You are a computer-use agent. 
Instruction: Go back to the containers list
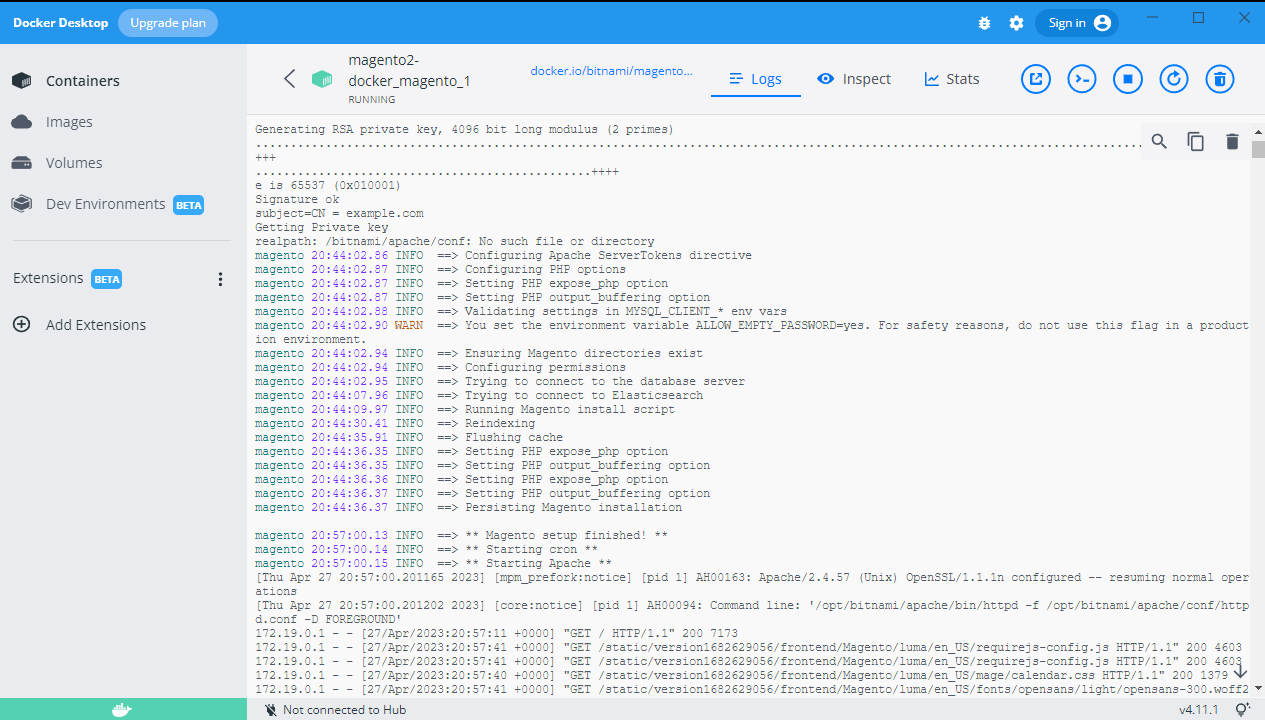tap(289, 78)
